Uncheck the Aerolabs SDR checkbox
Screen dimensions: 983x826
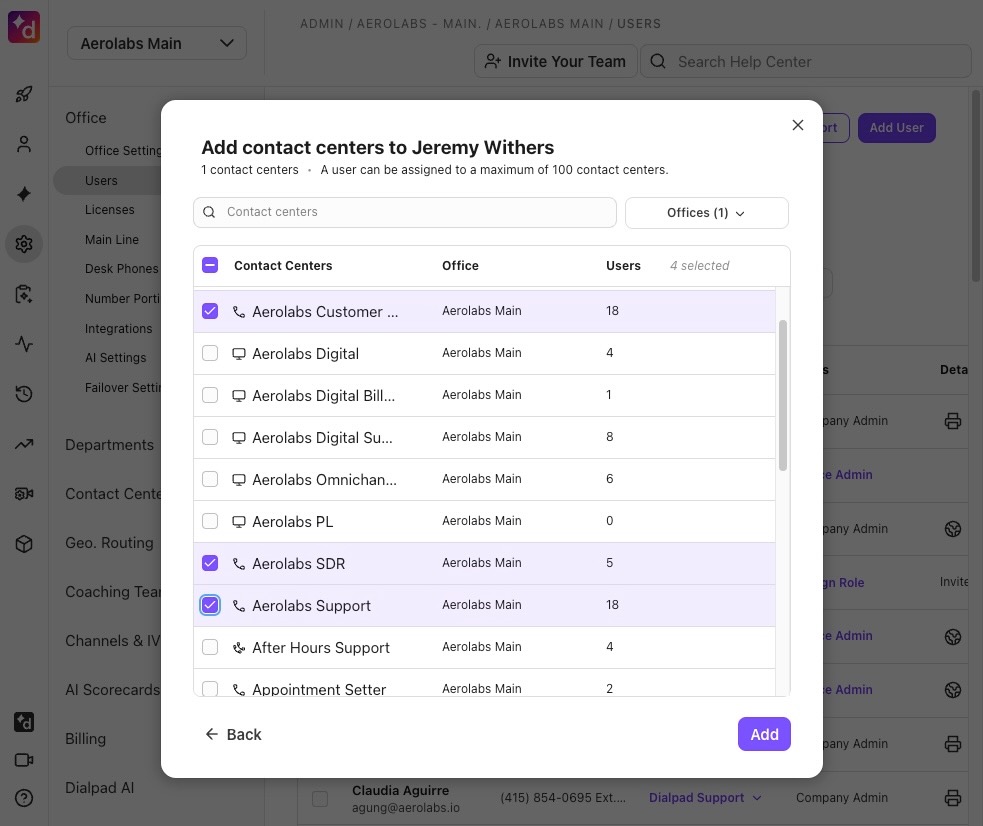click(210, 563)
